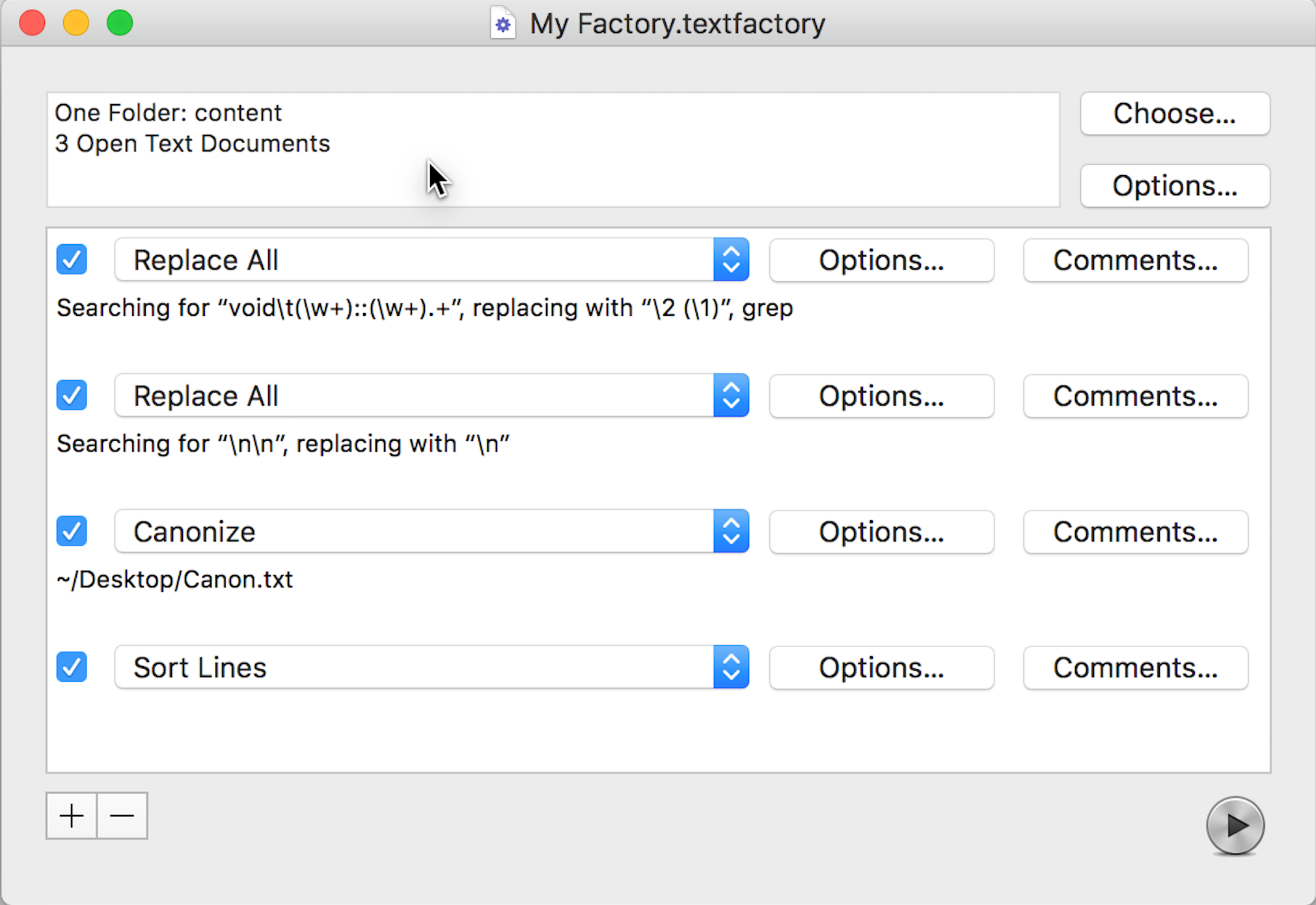Disable the first Replace All action
The image size is (1316, 905).
click(72, 259)
